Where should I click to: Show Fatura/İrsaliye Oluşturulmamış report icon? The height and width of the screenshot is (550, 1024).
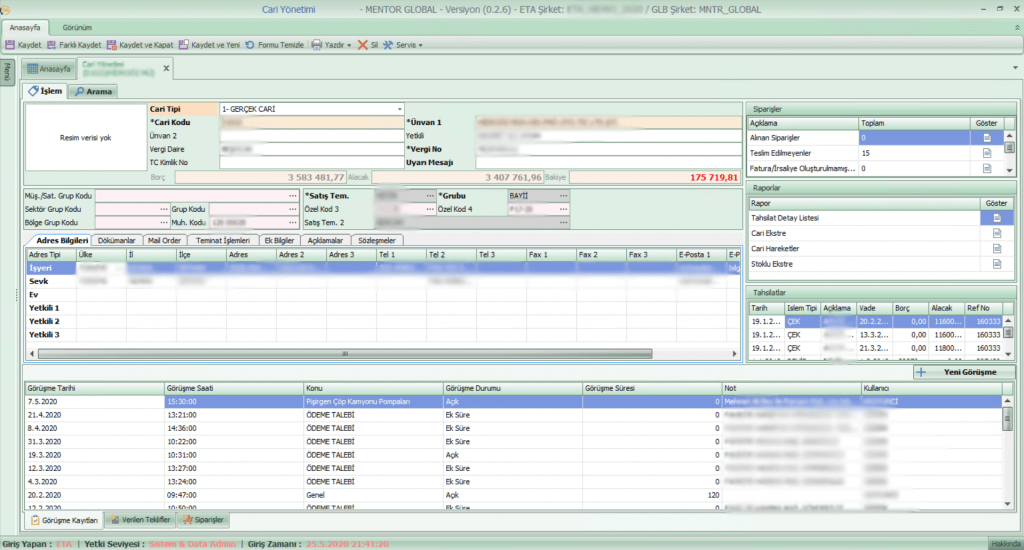[x=987, y=169]
